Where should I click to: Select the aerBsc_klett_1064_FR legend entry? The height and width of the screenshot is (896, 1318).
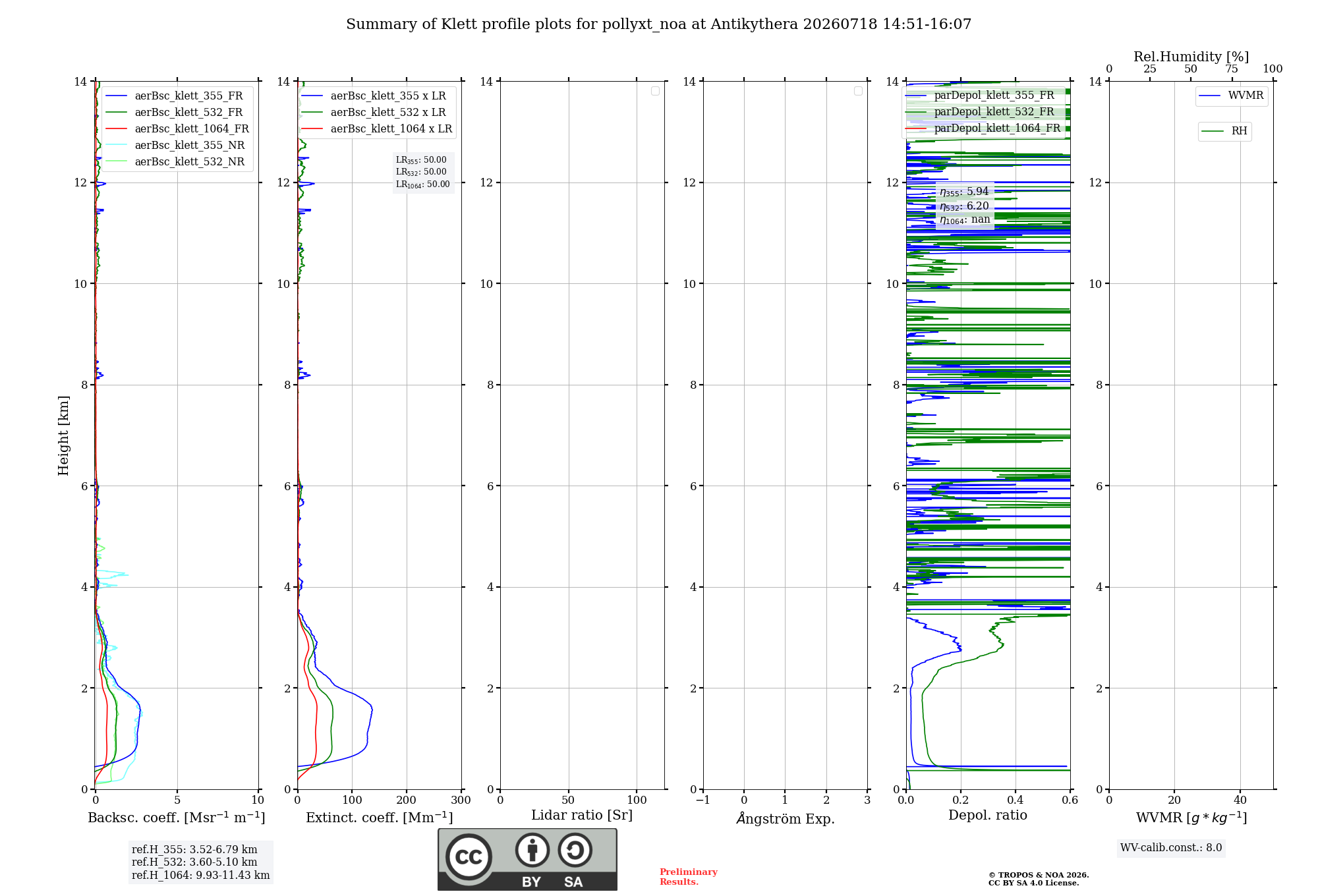[177, 128]
